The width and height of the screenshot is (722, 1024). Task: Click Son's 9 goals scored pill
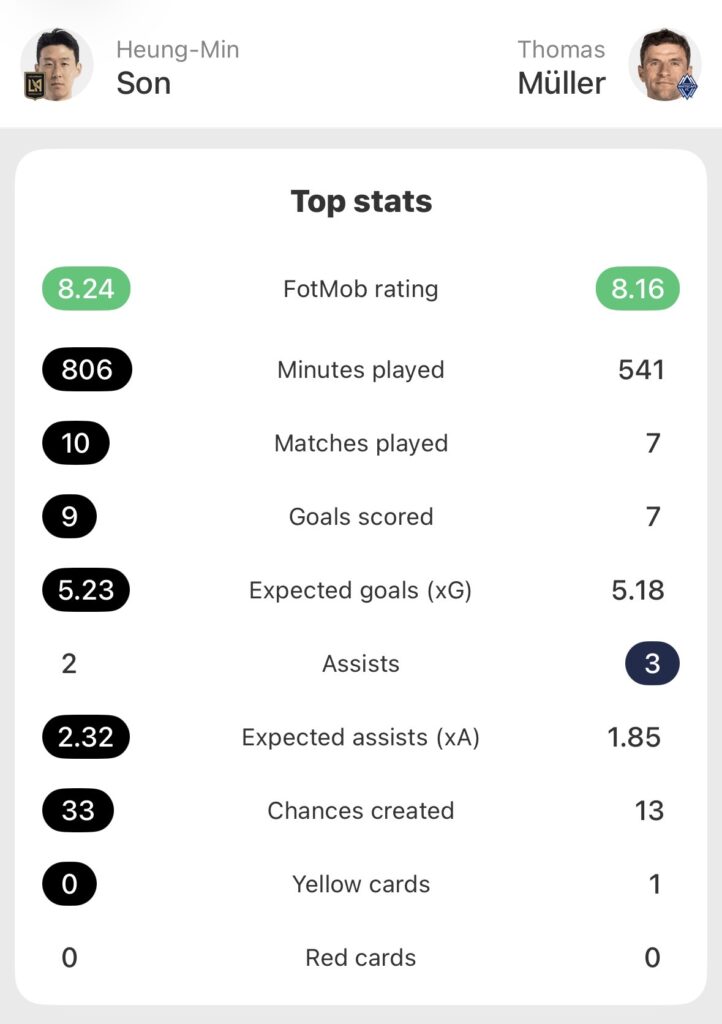69,517
